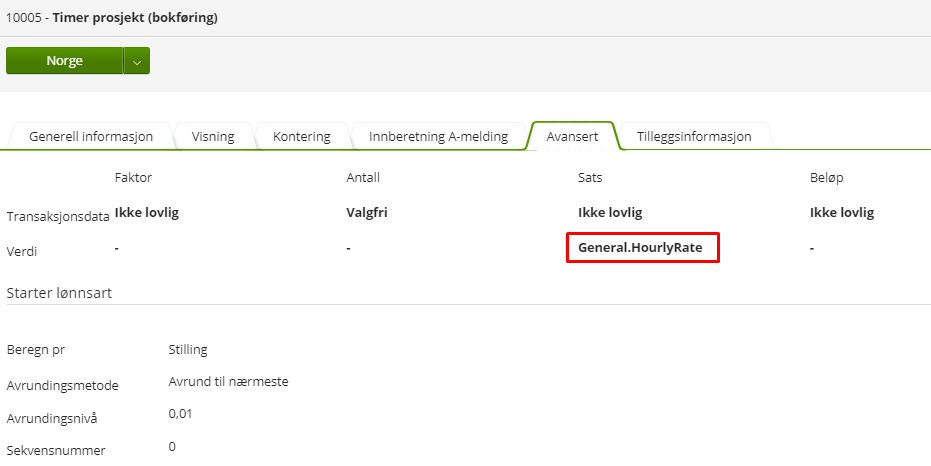Click the Timer prosjekt (bokføring) title

(x=135, y=18)
